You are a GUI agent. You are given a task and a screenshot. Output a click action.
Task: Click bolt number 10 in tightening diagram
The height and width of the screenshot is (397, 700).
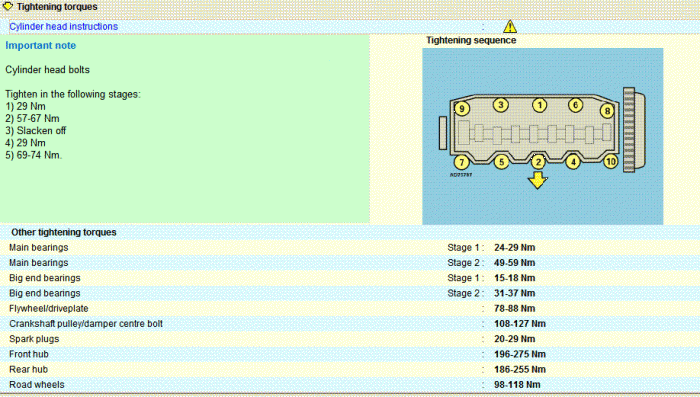click(611, 162)
